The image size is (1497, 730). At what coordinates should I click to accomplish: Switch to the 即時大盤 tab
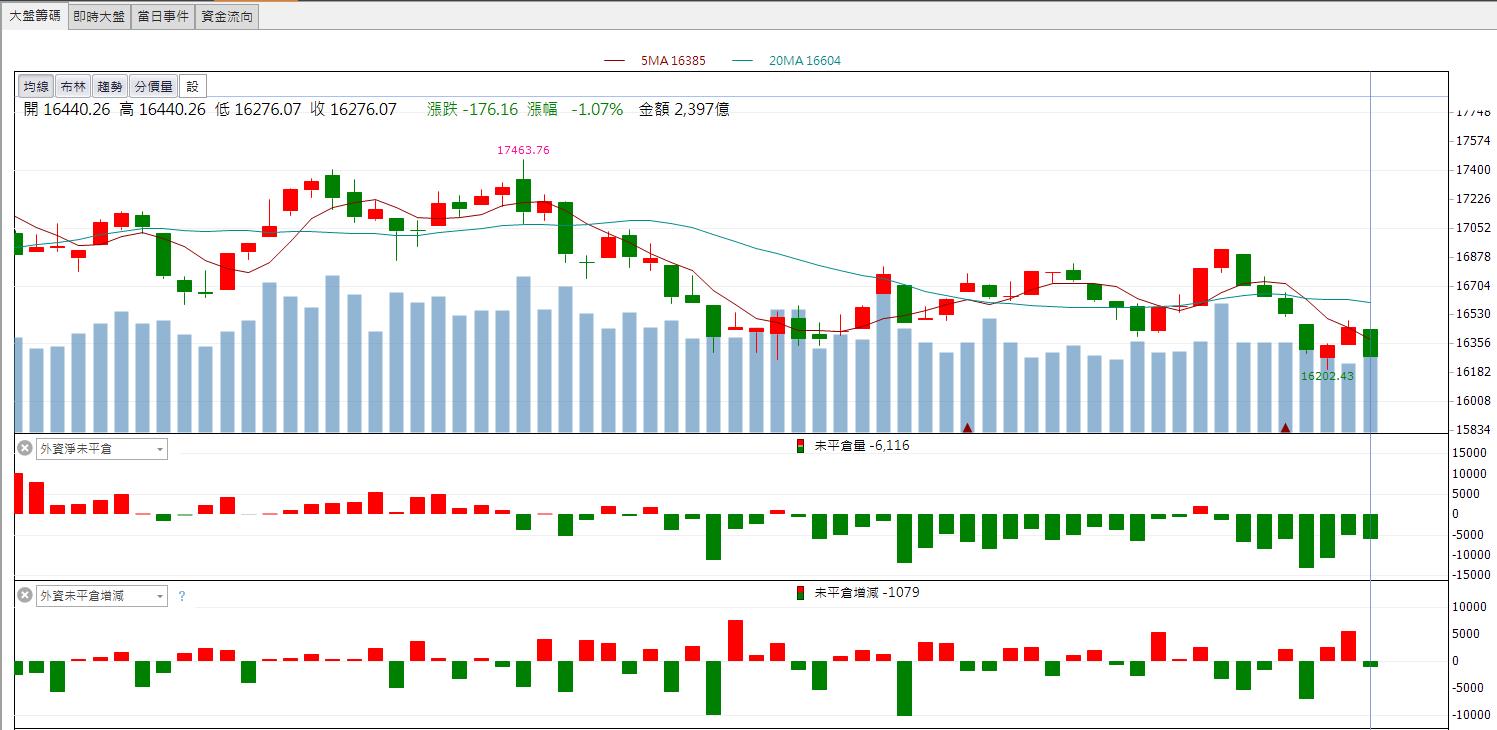point(100,17)
